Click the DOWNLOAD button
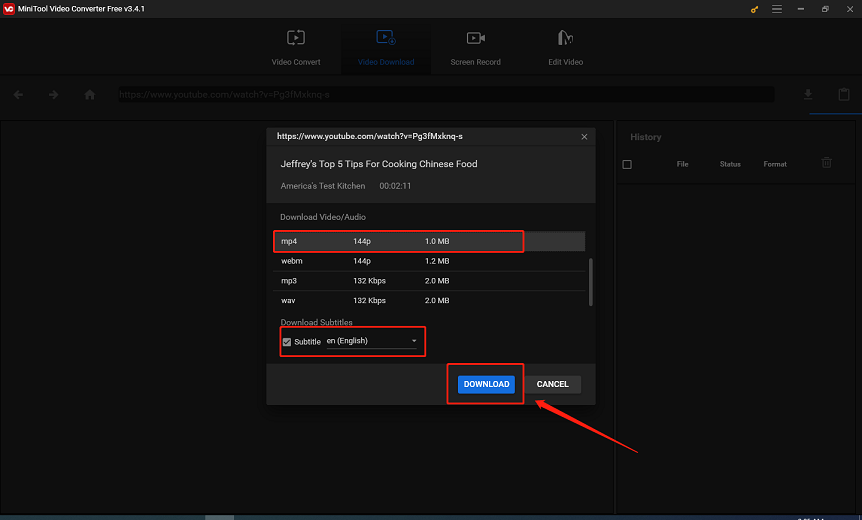 (486, 384)
